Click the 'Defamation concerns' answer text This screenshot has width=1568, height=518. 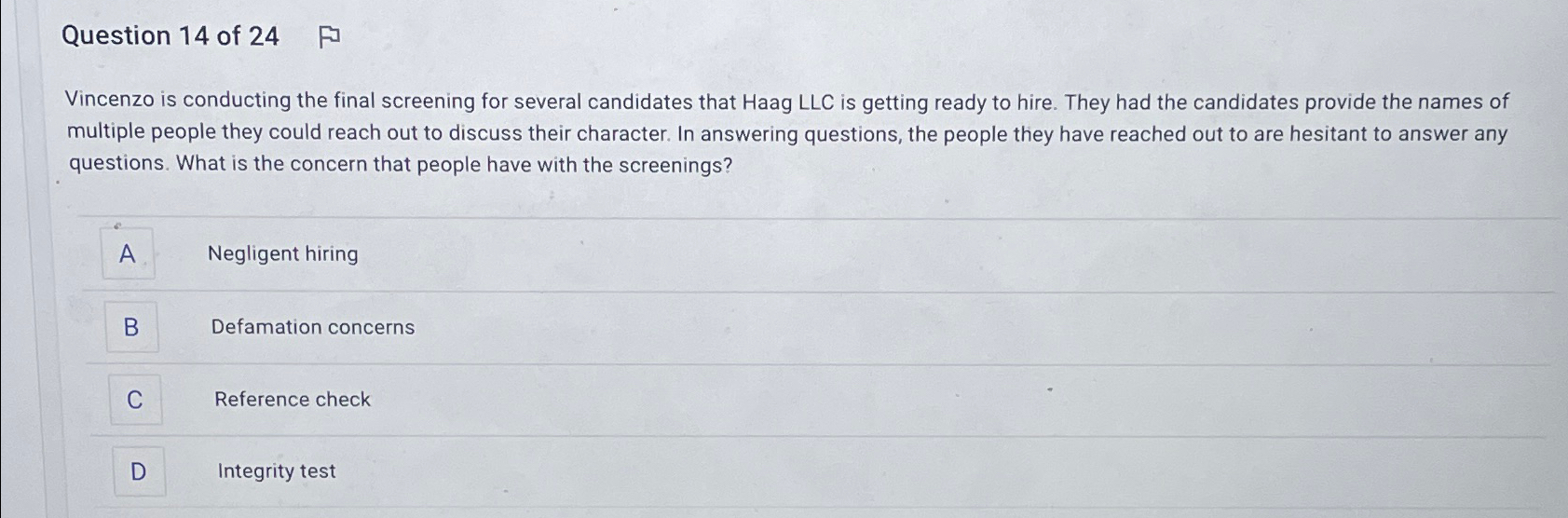coord(313,327)
